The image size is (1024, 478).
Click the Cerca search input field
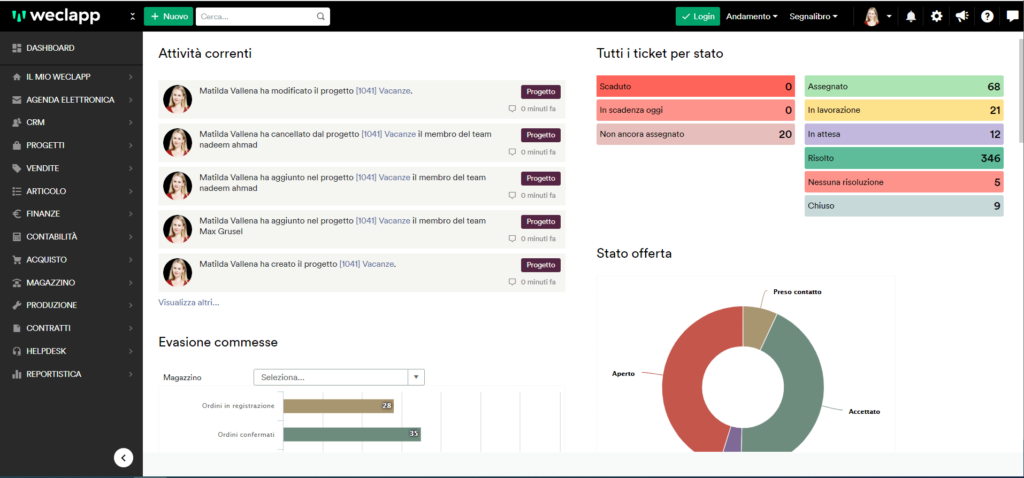(x=256, y=16)
